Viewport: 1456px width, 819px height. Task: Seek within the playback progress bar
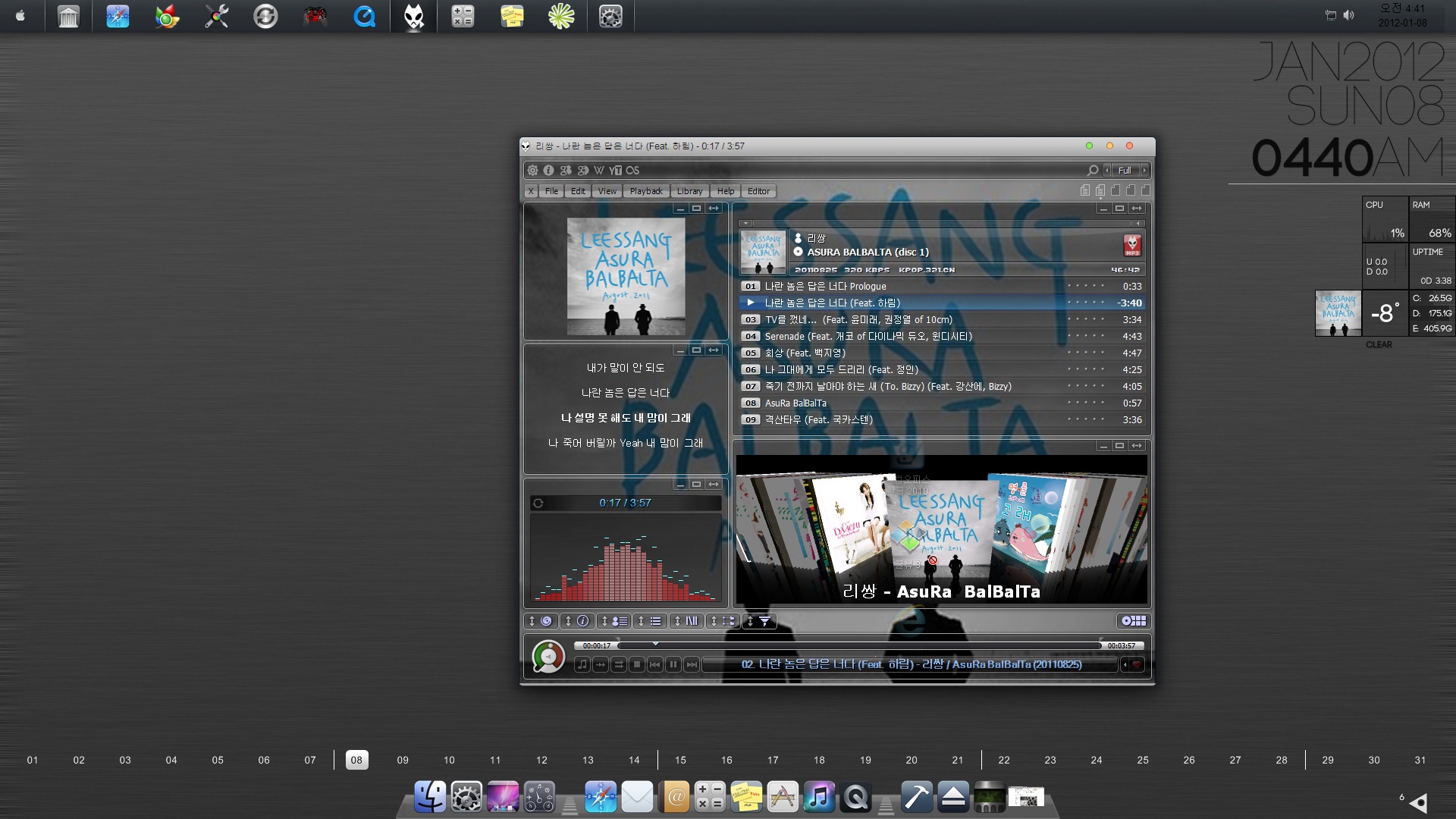(x=859, y=645)
